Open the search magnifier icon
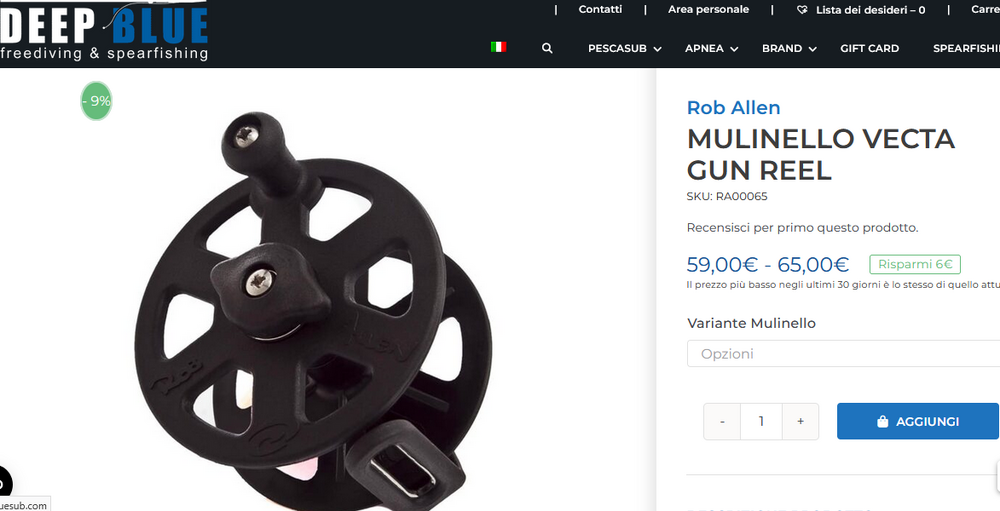This screenshot has width=1000, height=511. (x=547, y=48)
